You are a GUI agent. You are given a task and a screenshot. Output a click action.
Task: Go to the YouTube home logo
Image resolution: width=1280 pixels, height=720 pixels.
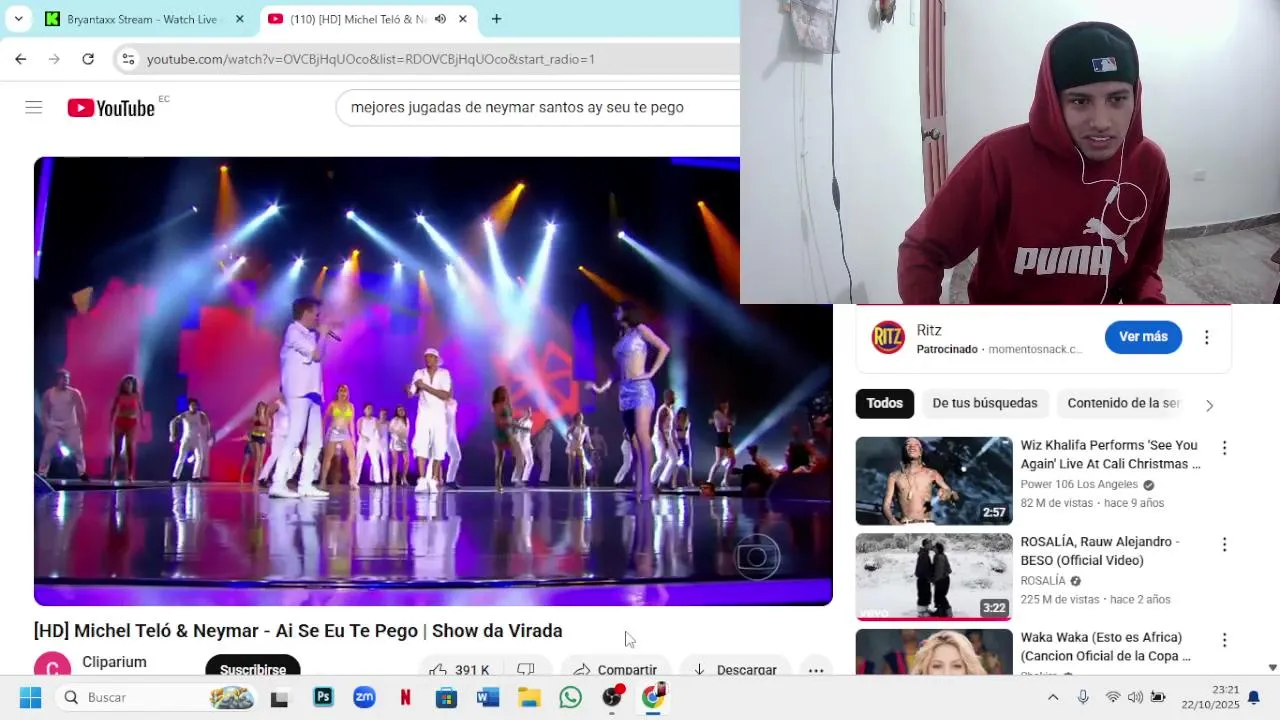coord(111,107)
